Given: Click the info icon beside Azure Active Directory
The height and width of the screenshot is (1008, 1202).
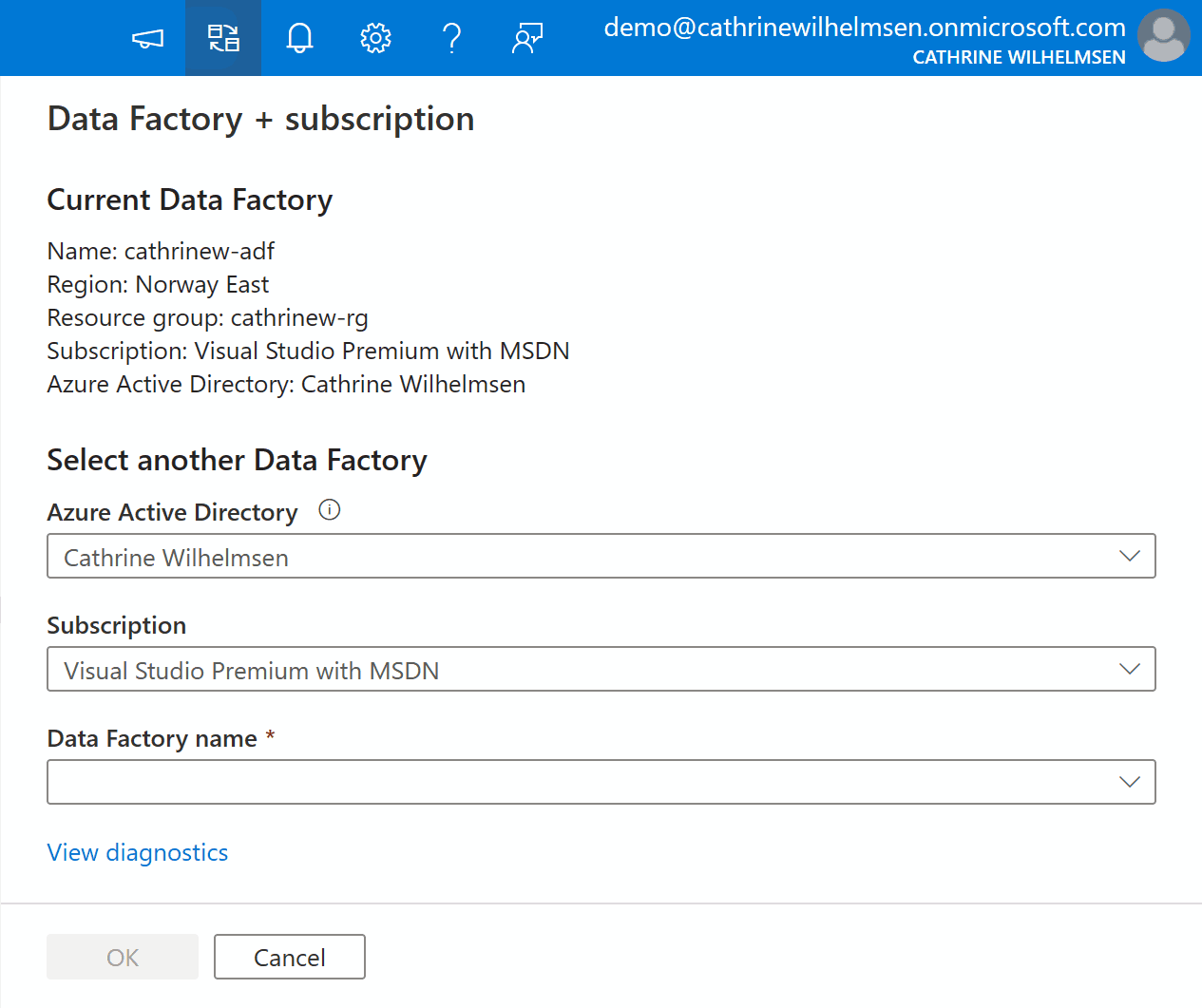Looking at the screenshot, I should point(329,510).
